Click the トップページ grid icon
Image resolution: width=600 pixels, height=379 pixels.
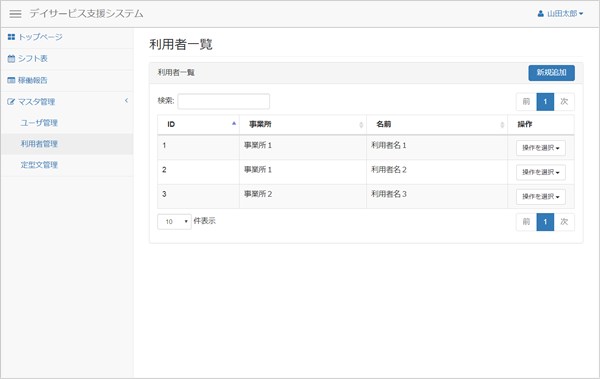click(11, 37)
